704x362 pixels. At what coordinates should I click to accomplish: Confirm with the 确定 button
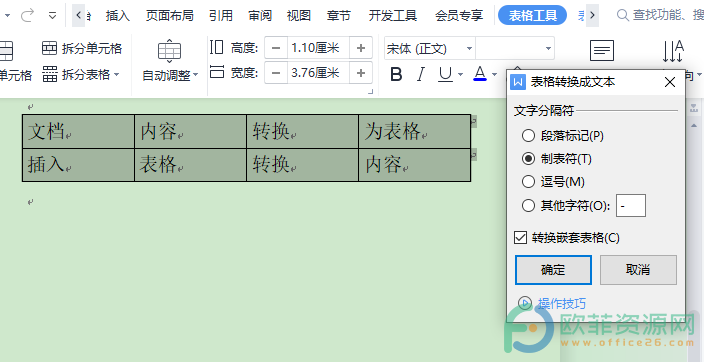coord(553,270)
